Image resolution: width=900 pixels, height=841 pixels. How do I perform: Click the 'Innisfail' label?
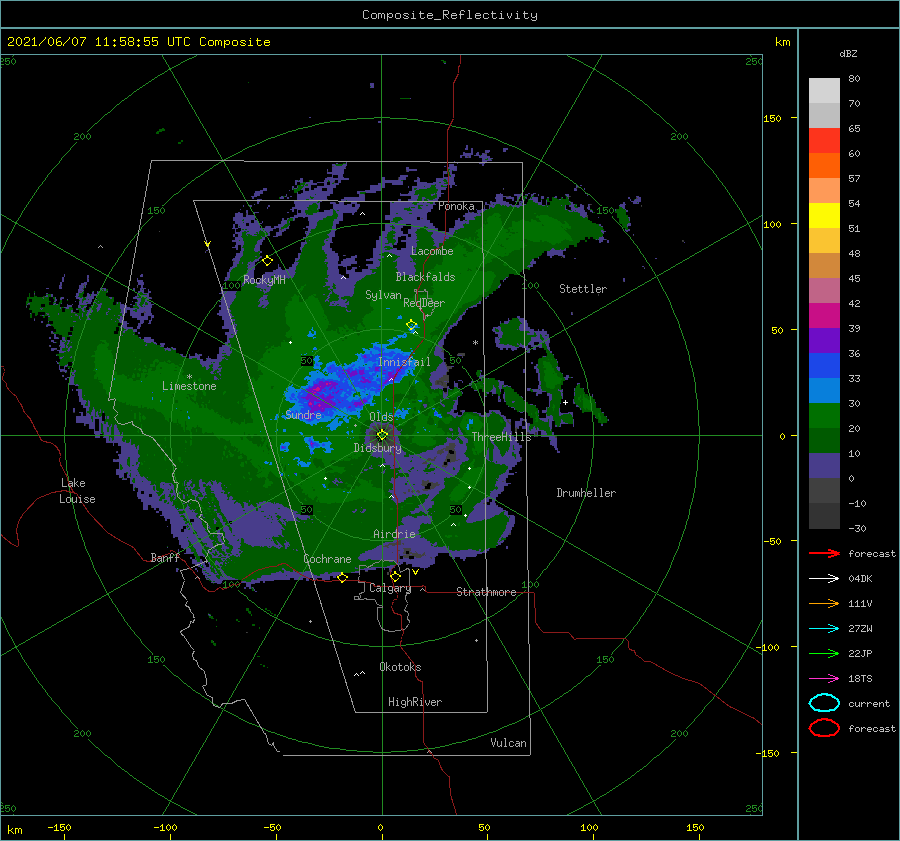click(x=404, y=362)
